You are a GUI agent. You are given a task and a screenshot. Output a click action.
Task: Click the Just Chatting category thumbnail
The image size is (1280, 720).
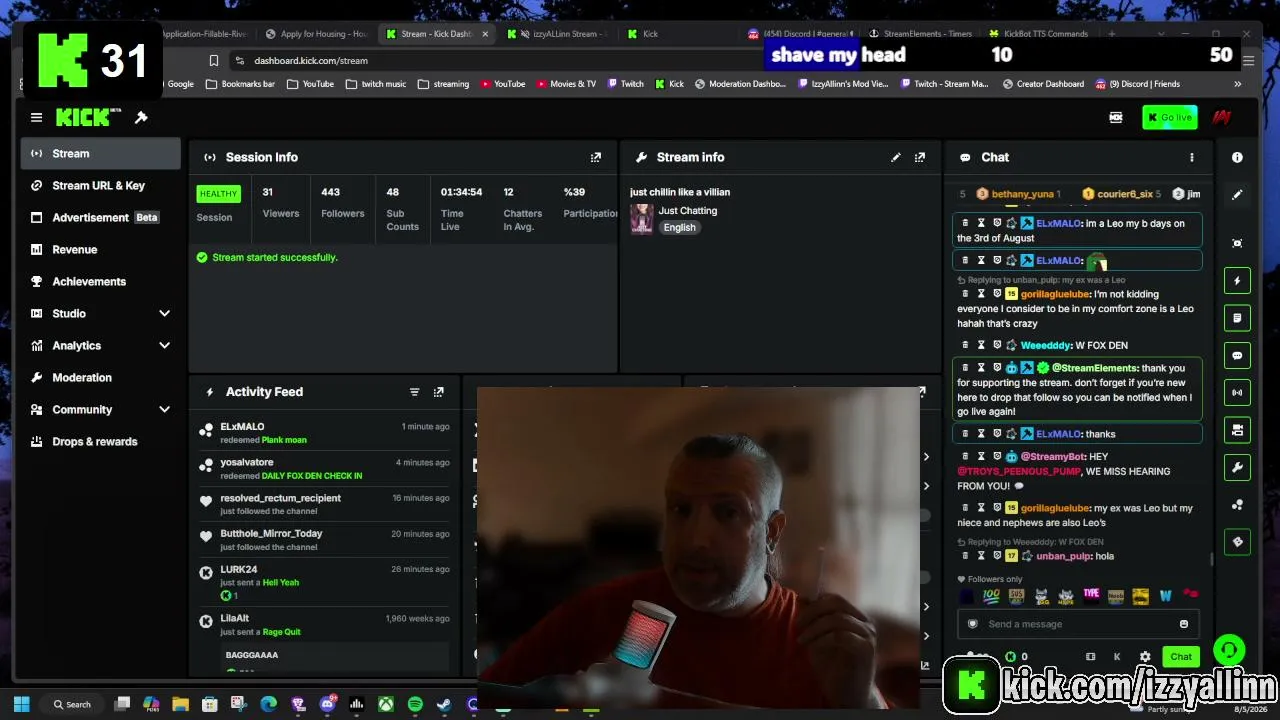(x=642, y=218)
